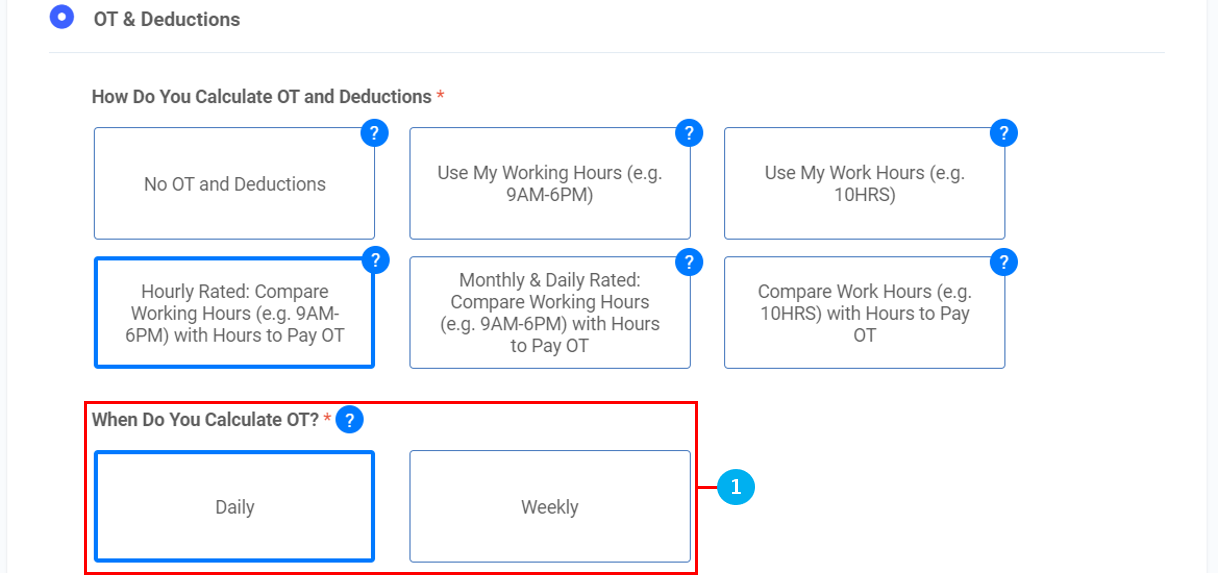Open help on Compare Work Hours card
The image size is (1218, 575).
1003,262
